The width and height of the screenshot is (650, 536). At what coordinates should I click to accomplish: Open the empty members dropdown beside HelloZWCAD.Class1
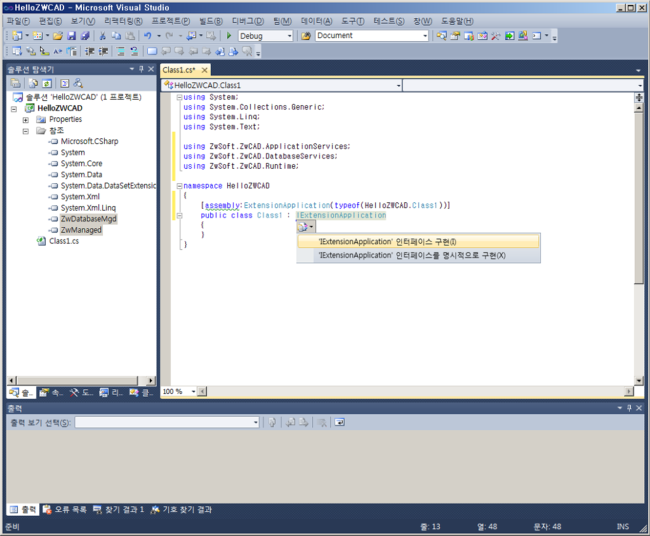[x=640, y=85]
